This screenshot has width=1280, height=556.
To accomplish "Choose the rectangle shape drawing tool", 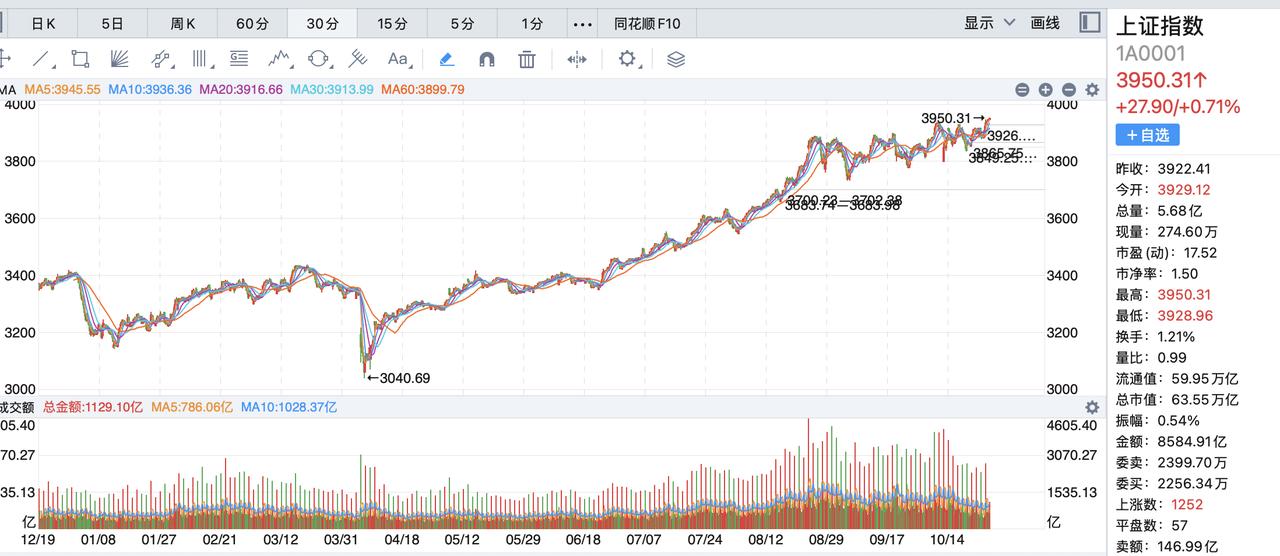I will coord(80,59).
